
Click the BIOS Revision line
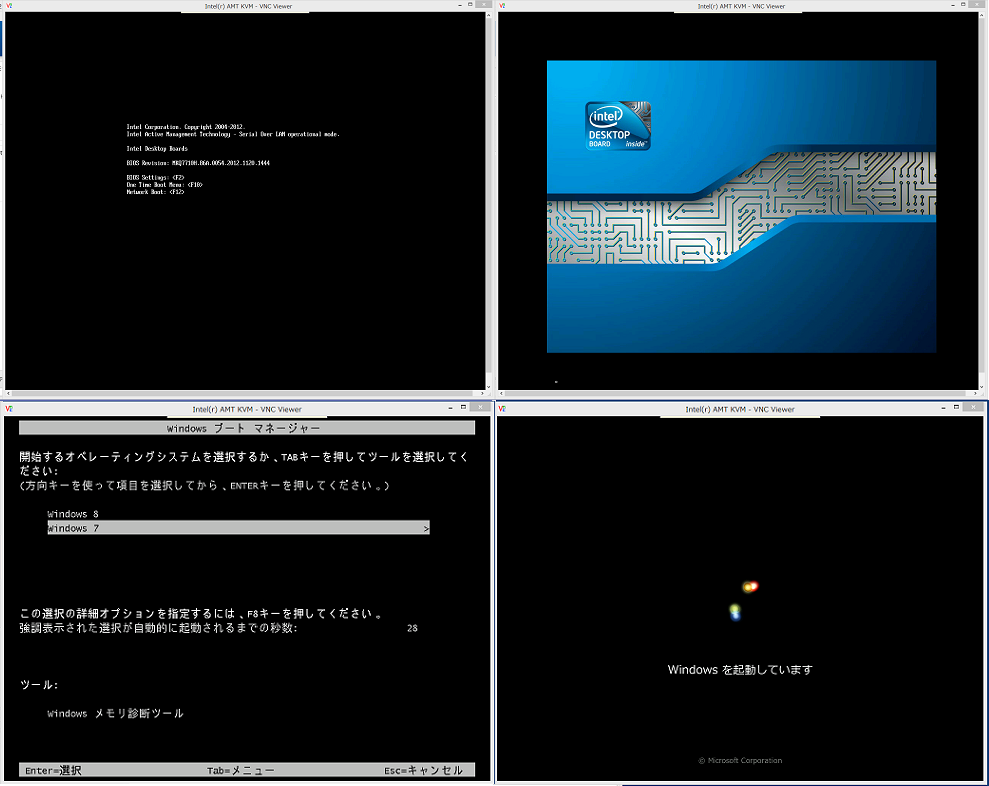[198, 163]
